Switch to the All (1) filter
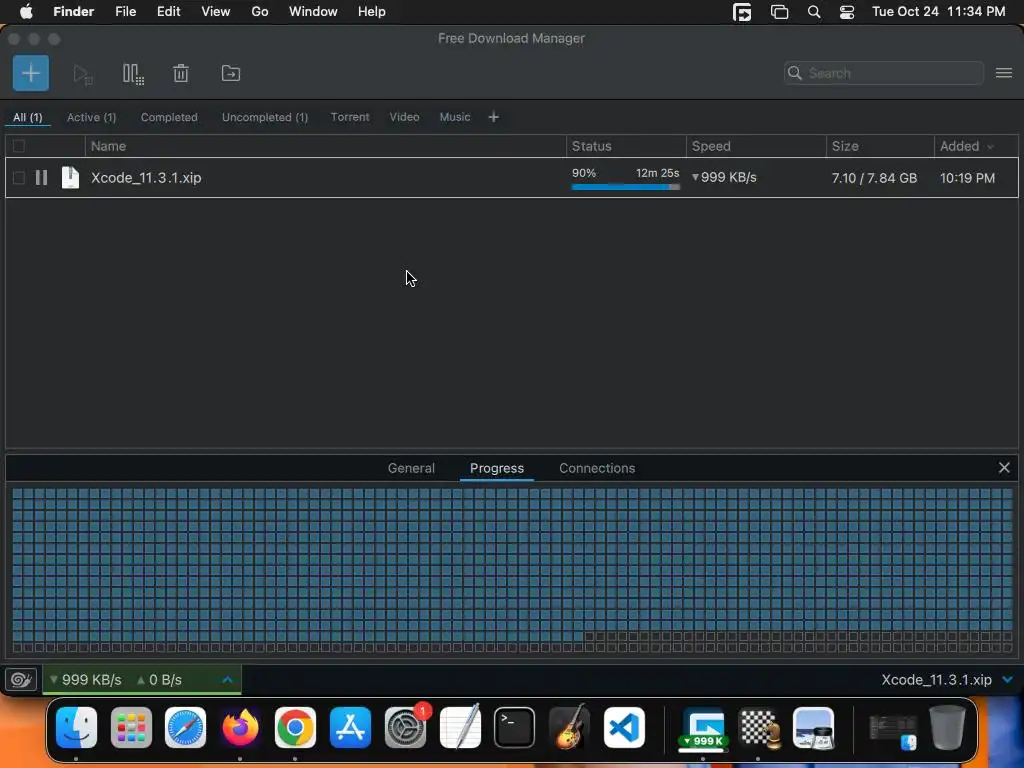 coord(27,118)
